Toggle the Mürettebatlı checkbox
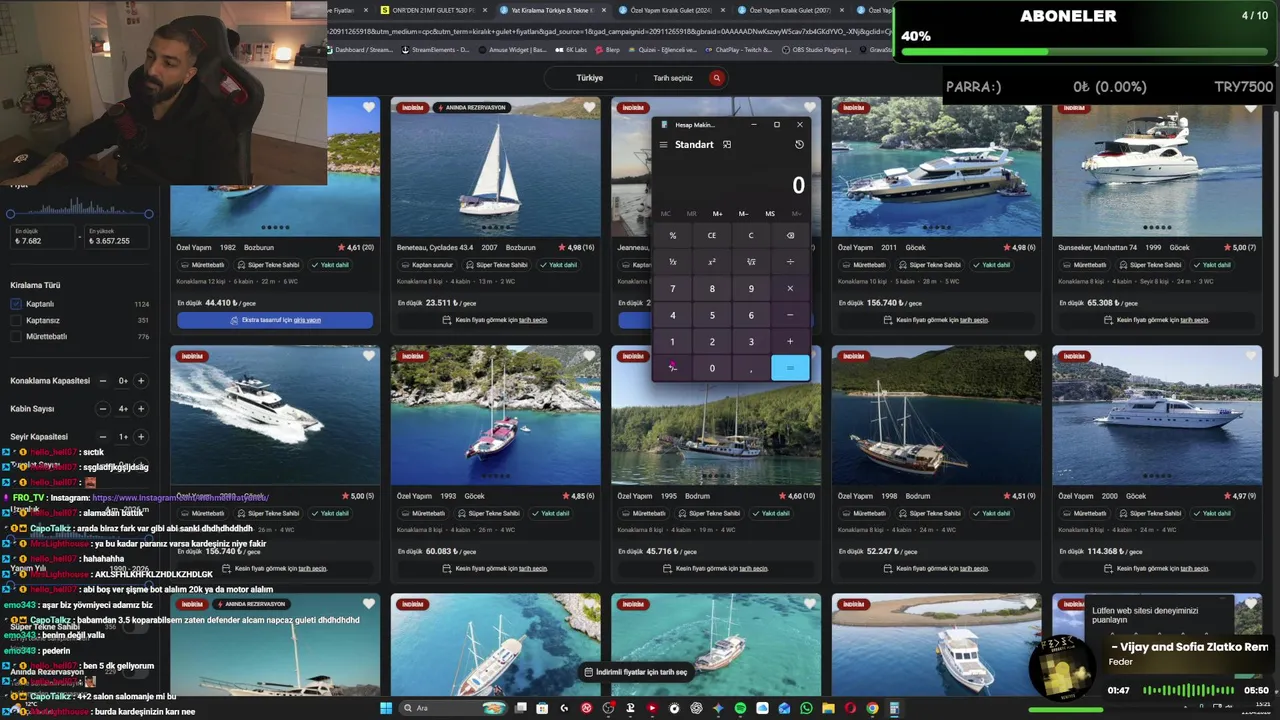1280x720 pixels. coord(16,336)
